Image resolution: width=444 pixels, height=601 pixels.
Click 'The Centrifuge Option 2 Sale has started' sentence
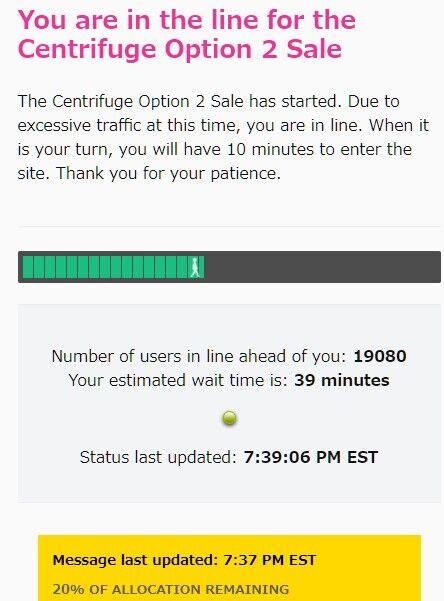pos(179,101)
